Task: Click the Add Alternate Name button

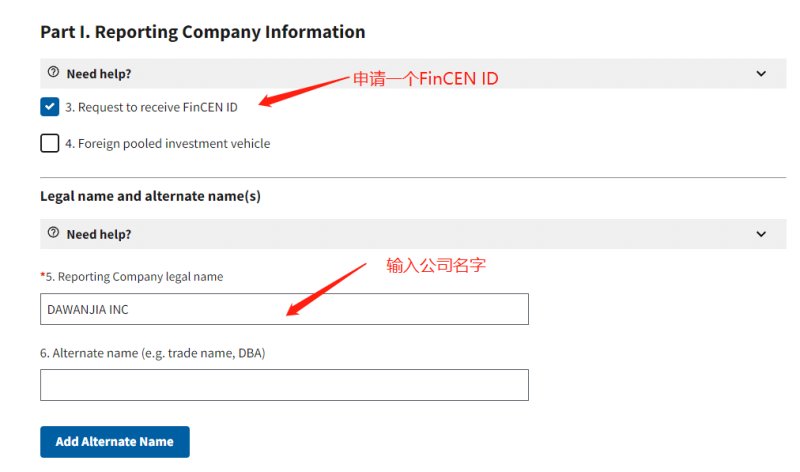Action: (115, 442)
